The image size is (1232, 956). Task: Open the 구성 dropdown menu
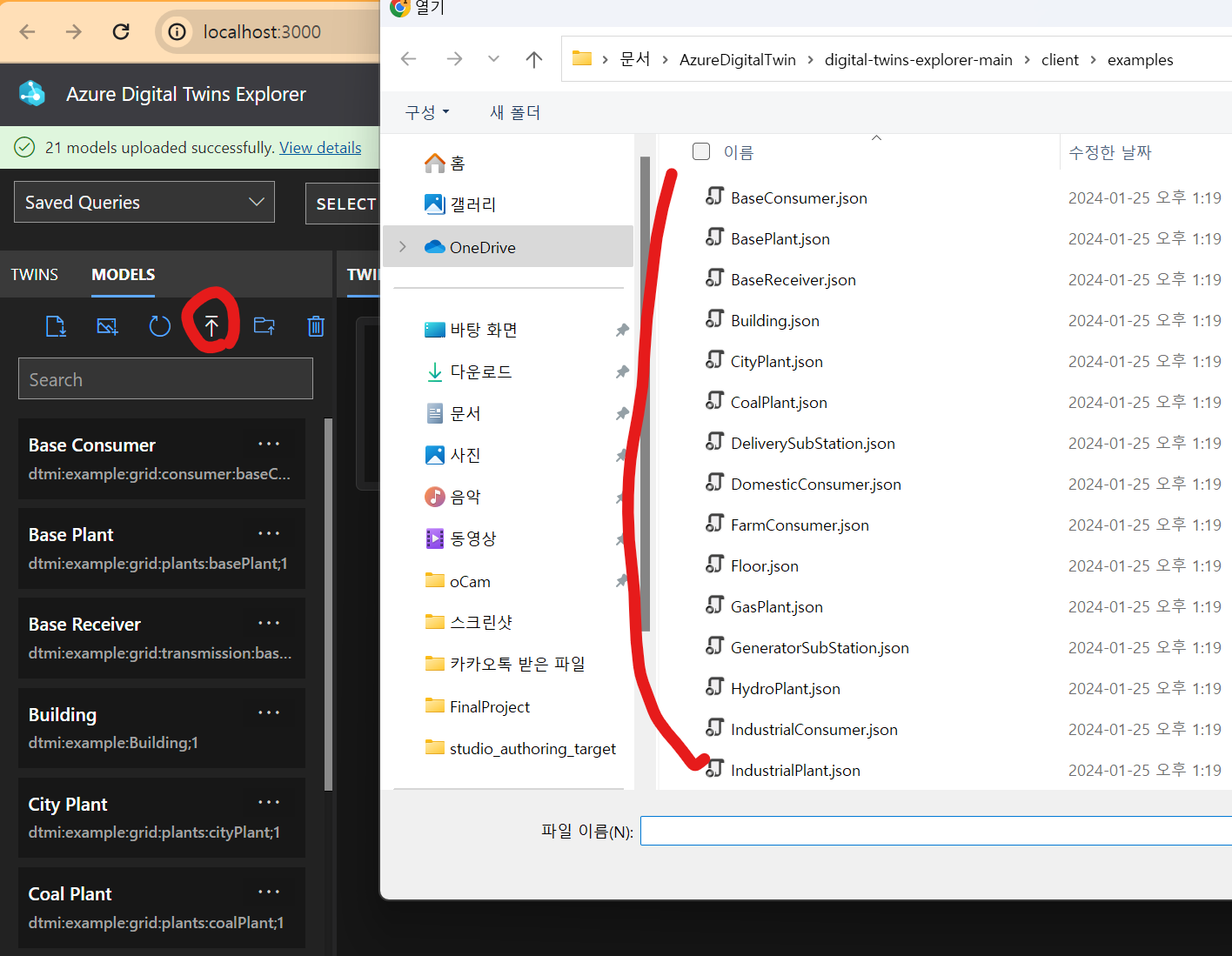tap(427, 112)
